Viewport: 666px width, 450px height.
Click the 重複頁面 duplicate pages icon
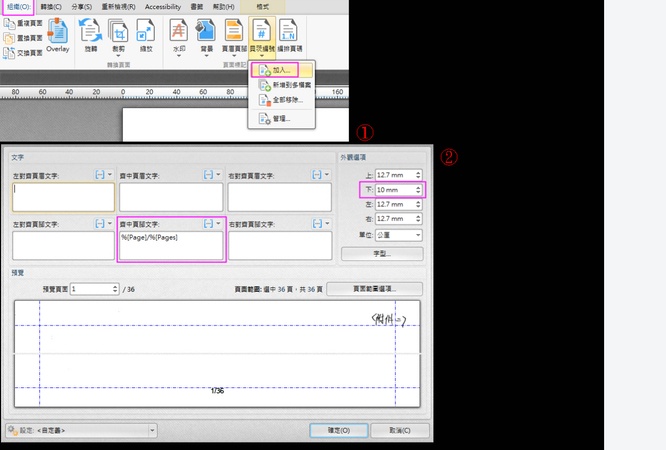9,23
